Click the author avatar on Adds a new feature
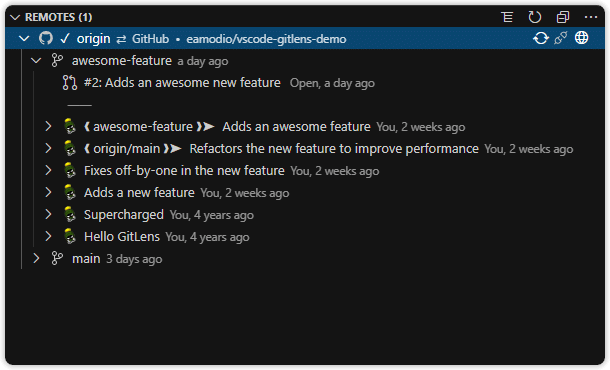The image size is (610, 370). pyautogui.click(x=70, y=193)
